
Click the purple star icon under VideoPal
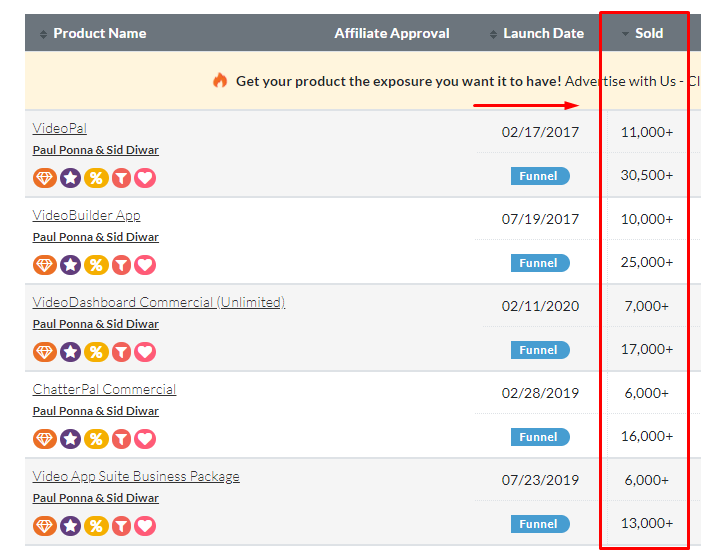click(x=71, y=178)
